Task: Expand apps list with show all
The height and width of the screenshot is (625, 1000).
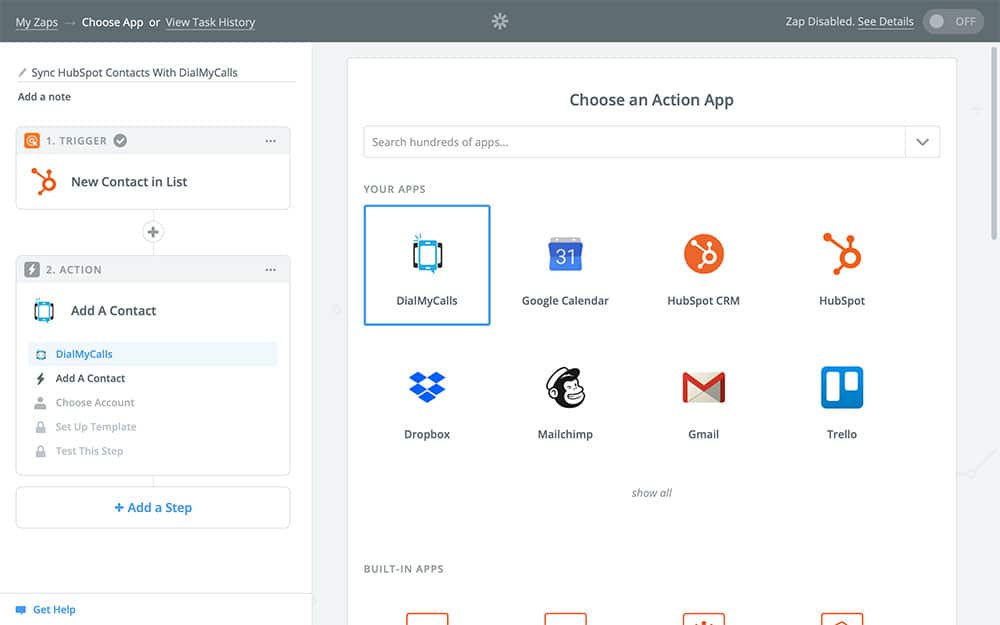Action: point(651,493)
